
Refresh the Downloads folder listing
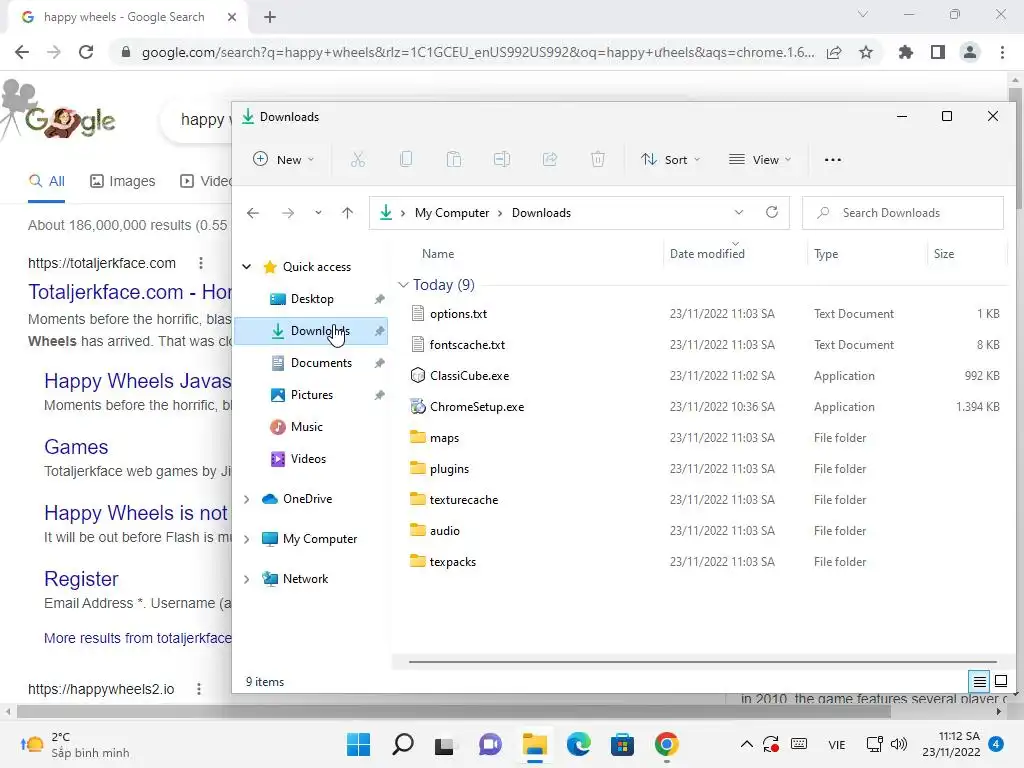tap(772, 212)
